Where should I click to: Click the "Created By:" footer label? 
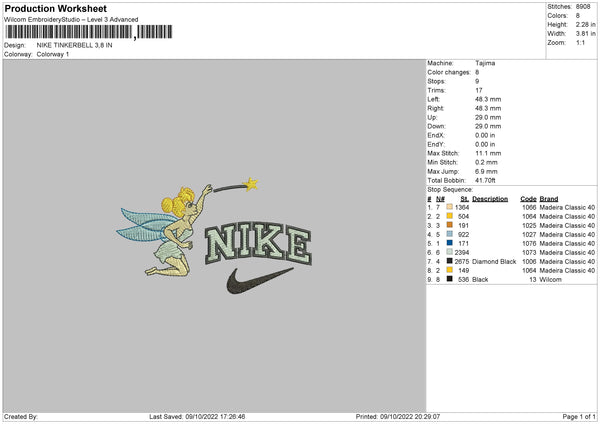pos(21,416)
